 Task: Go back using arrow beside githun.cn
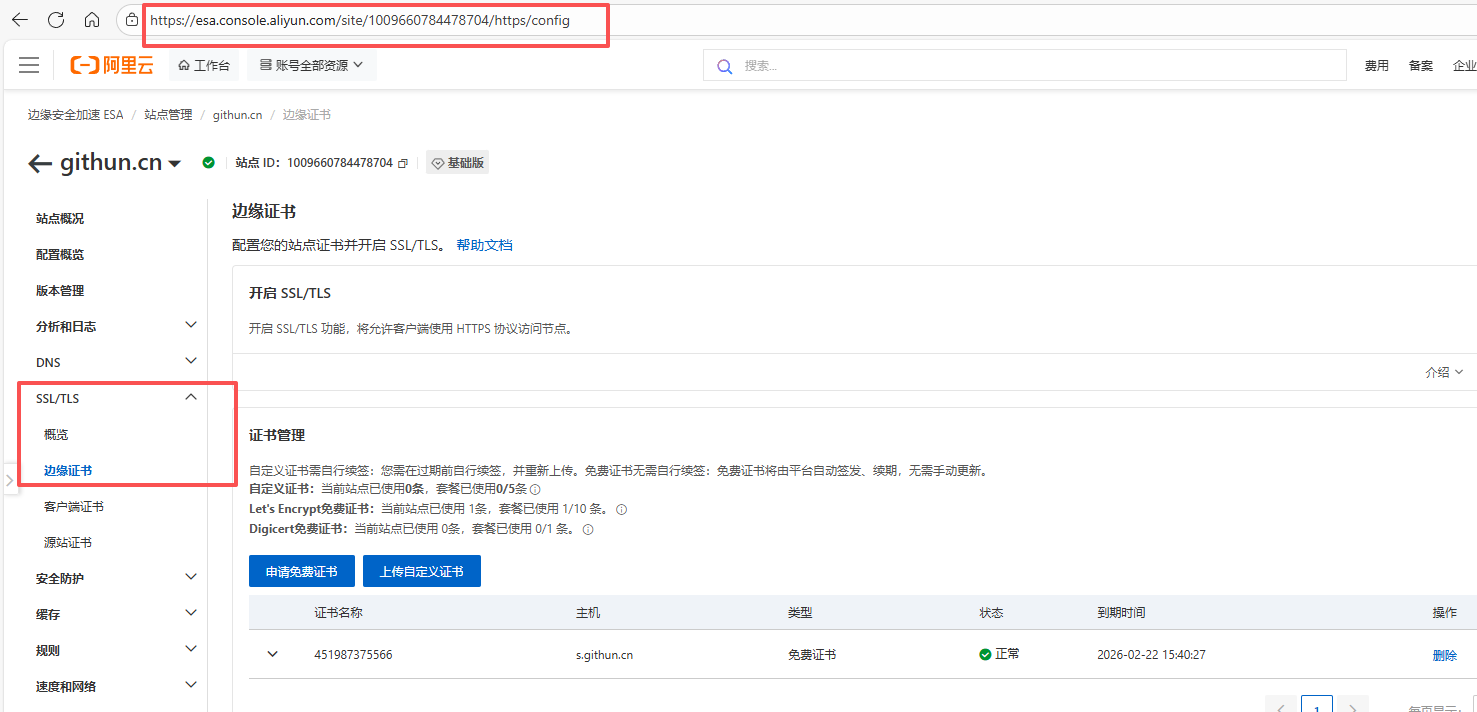[x=40, y=164]
